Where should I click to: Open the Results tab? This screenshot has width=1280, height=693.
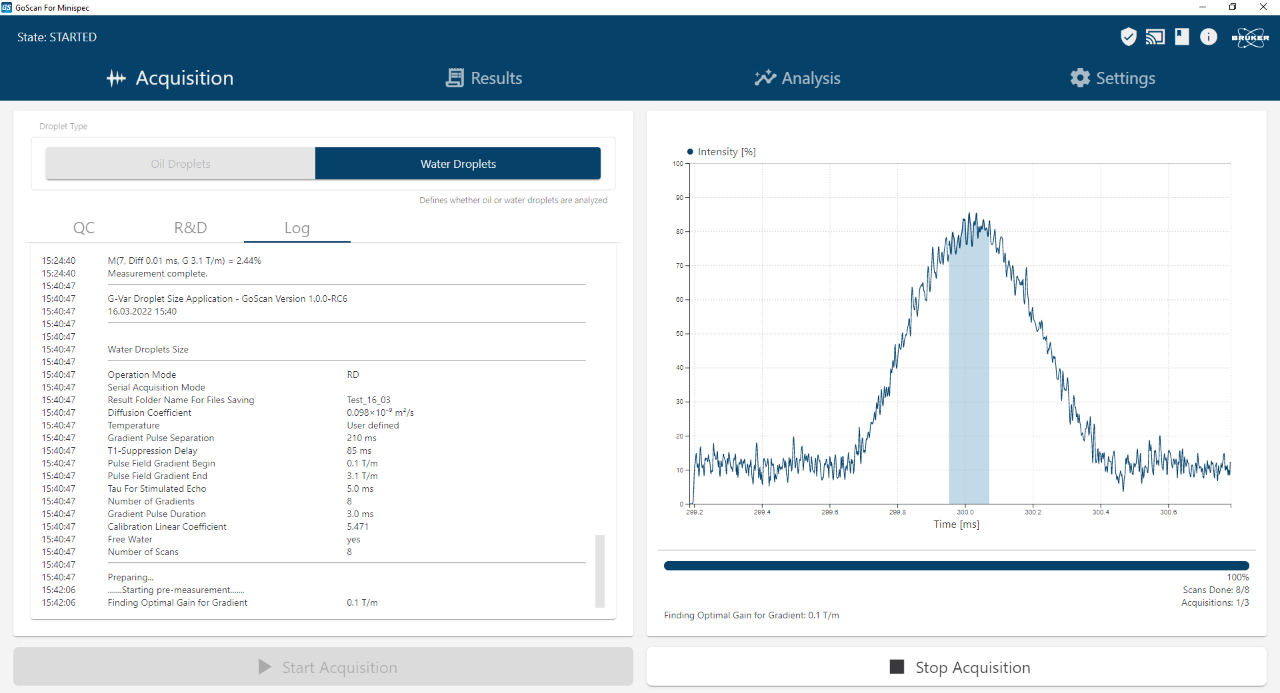point(484,78)
